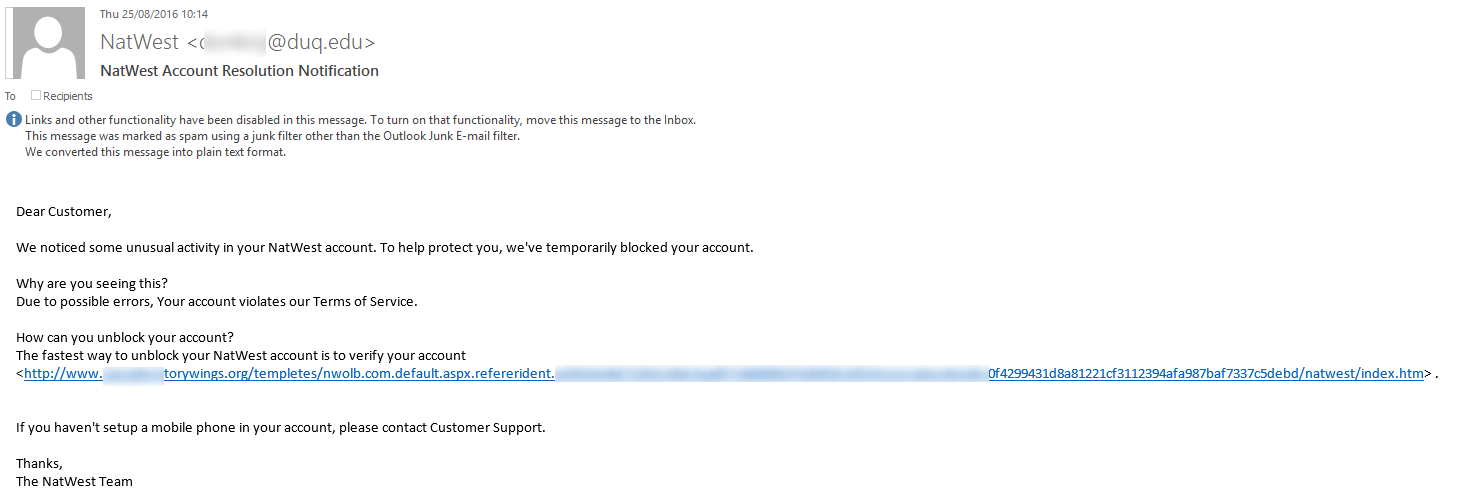1471x500 pixels.
Task: Place the cursor in the 'unusual activity' paragraph
Action: pyautogui.click(x=385, y=248)
